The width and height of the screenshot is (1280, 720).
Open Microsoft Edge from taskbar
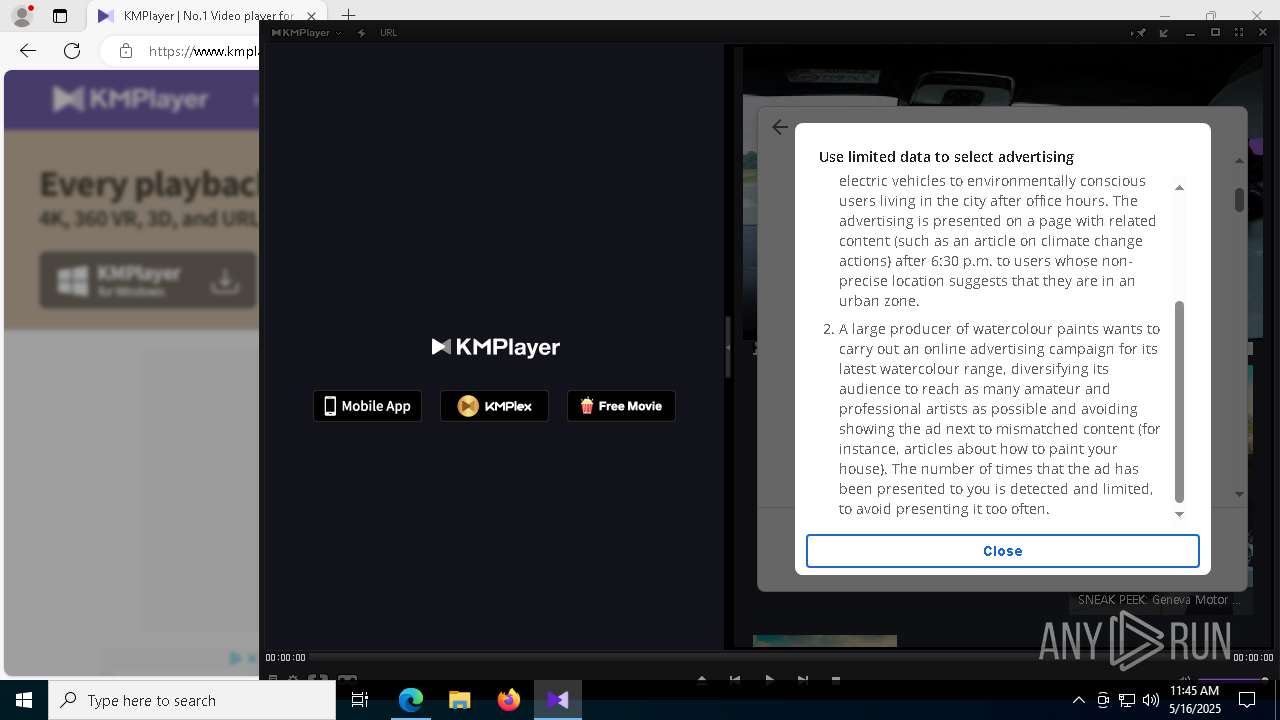pos(411,700)
